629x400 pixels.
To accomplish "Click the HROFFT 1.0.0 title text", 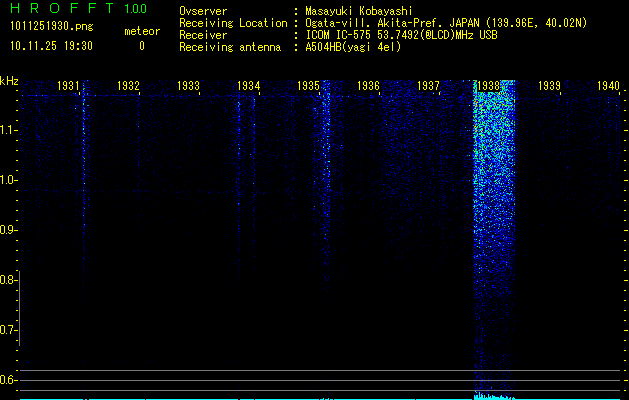I will (78, 8).
